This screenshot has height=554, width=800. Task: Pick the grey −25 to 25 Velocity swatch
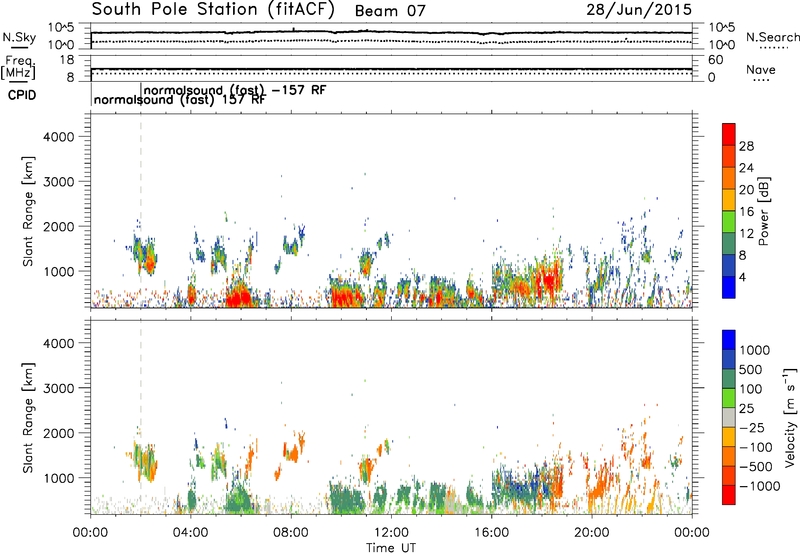[x=729, y=418]
